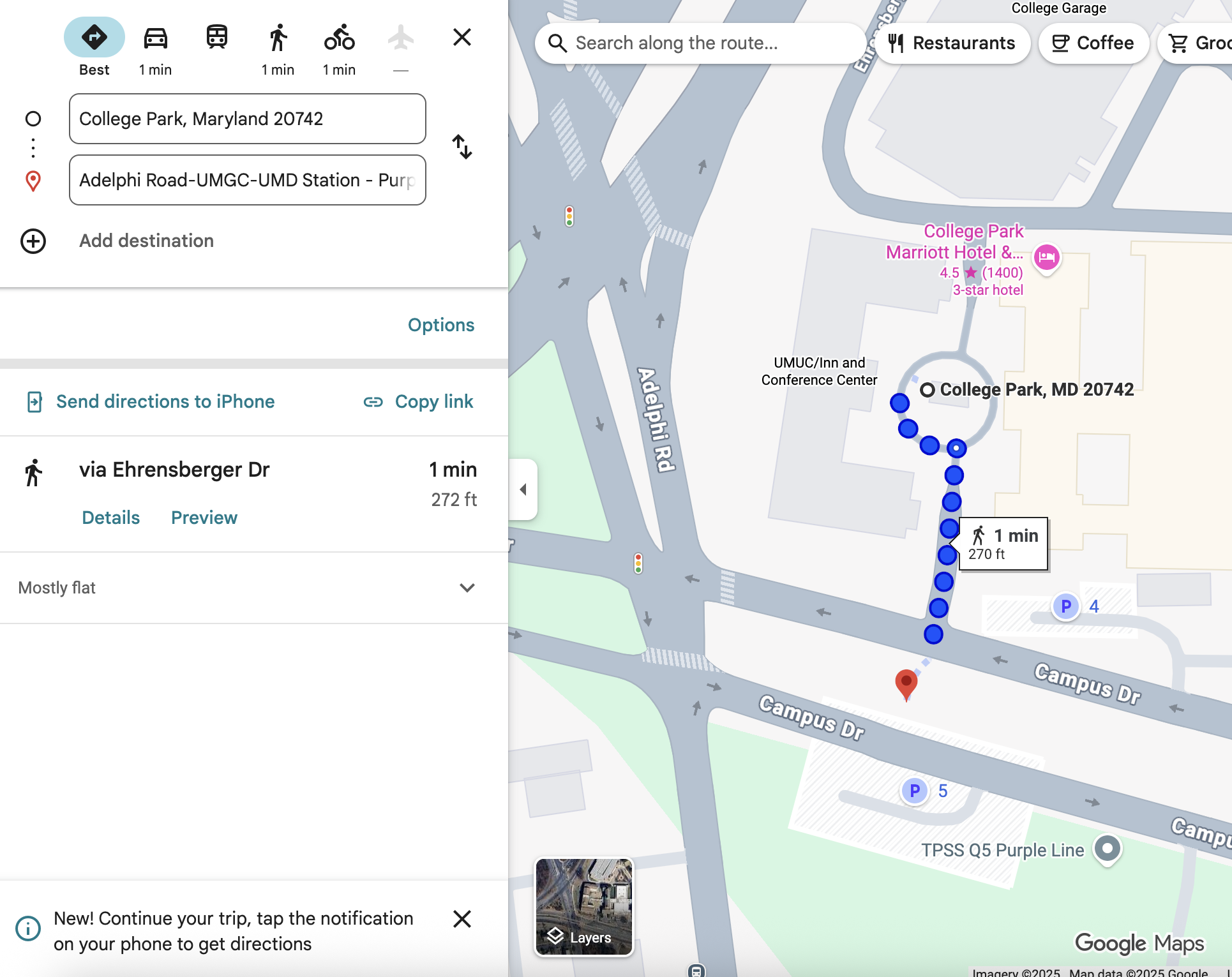Open route Details
Screen dimensions: 1232x977
pos(110,518)
